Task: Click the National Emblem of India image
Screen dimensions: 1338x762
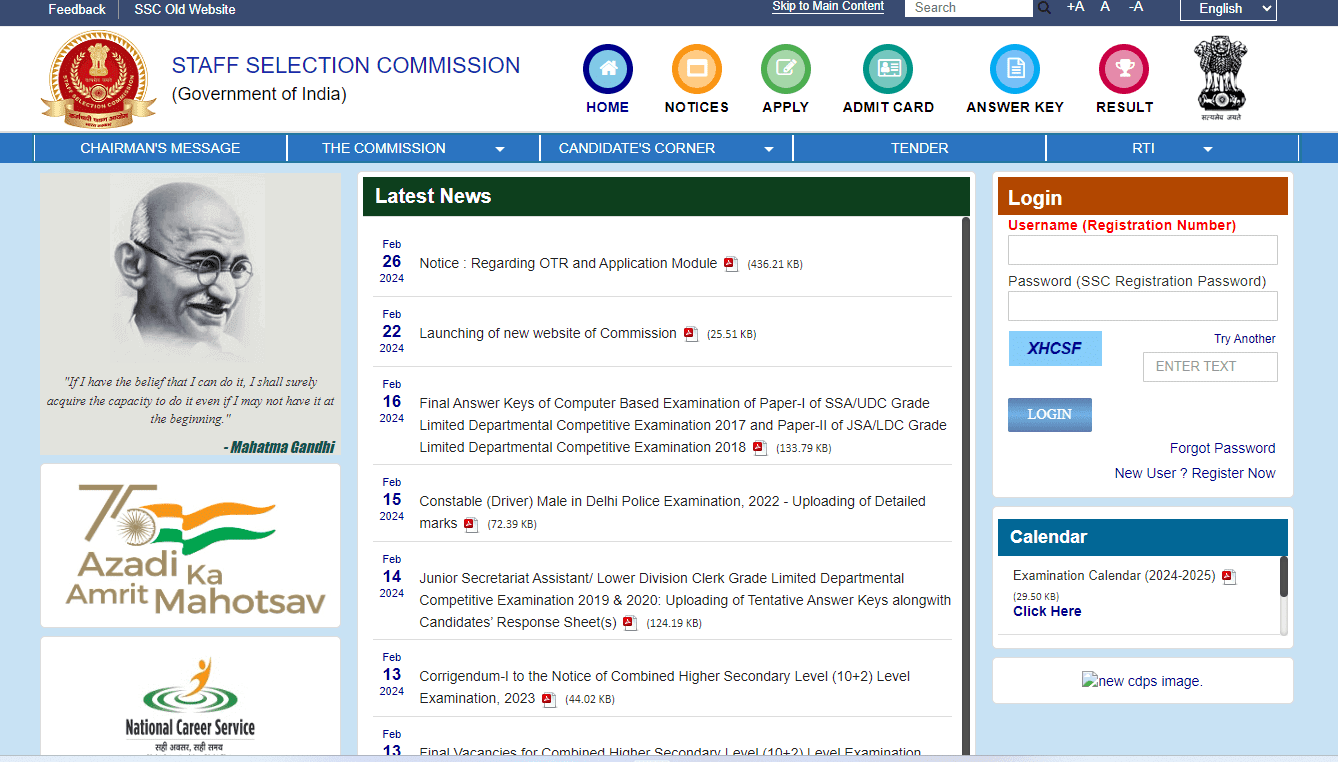Action: [1221, 78]
